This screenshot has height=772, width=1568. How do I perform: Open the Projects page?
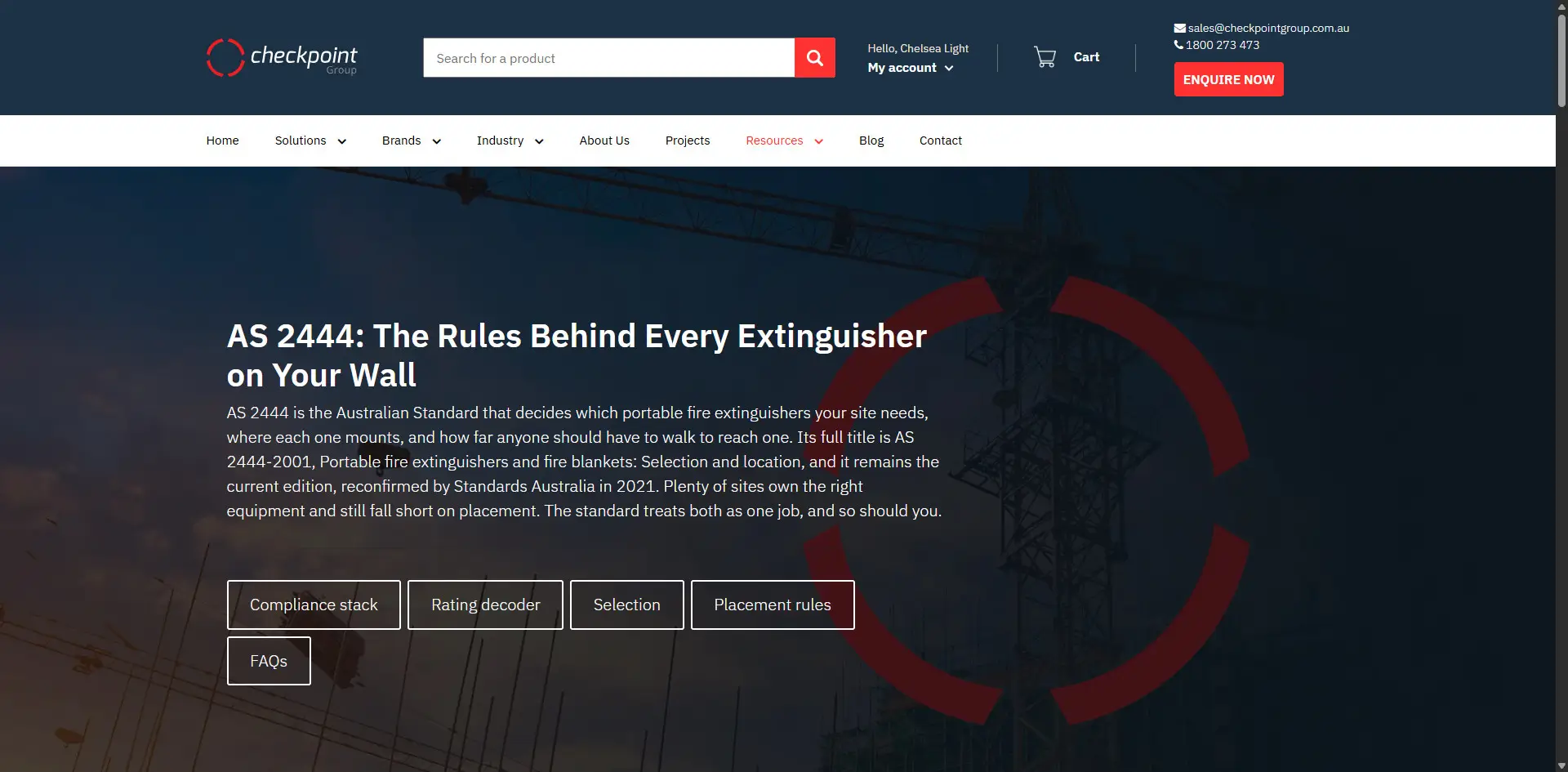688,141
